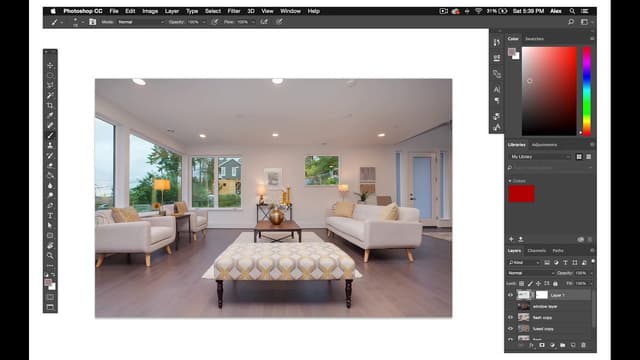The height and width of the screenshot is (360, 640).
Task: Open the Layer menu
Action: (x=172, y=11)
